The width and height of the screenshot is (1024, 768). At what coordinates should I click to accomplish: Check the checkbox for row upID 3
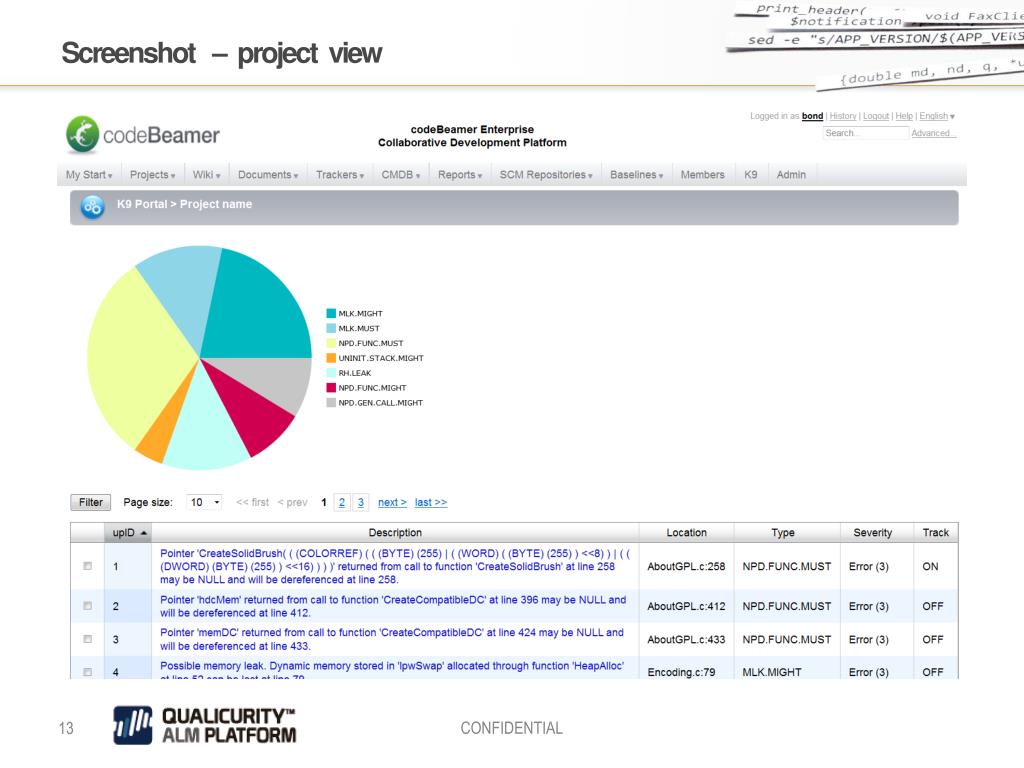(88, 639)
